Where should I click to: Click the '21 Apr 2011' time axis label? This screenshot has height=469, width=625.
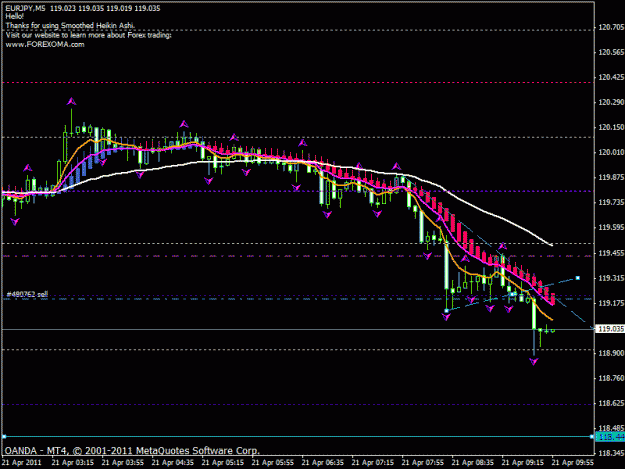pos(22,463)
